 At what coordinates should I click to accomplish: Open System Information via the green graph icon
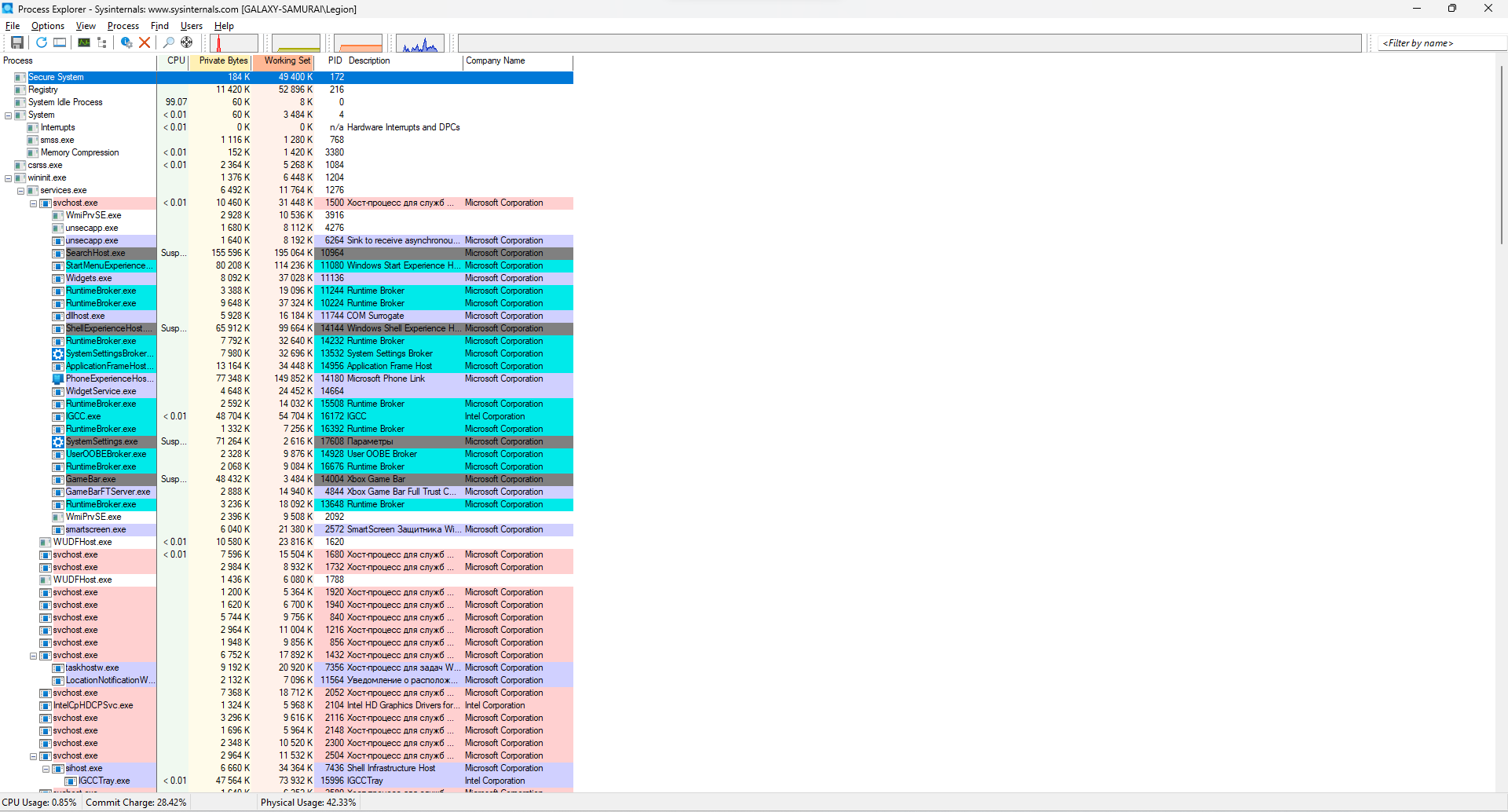coord(84,42)
